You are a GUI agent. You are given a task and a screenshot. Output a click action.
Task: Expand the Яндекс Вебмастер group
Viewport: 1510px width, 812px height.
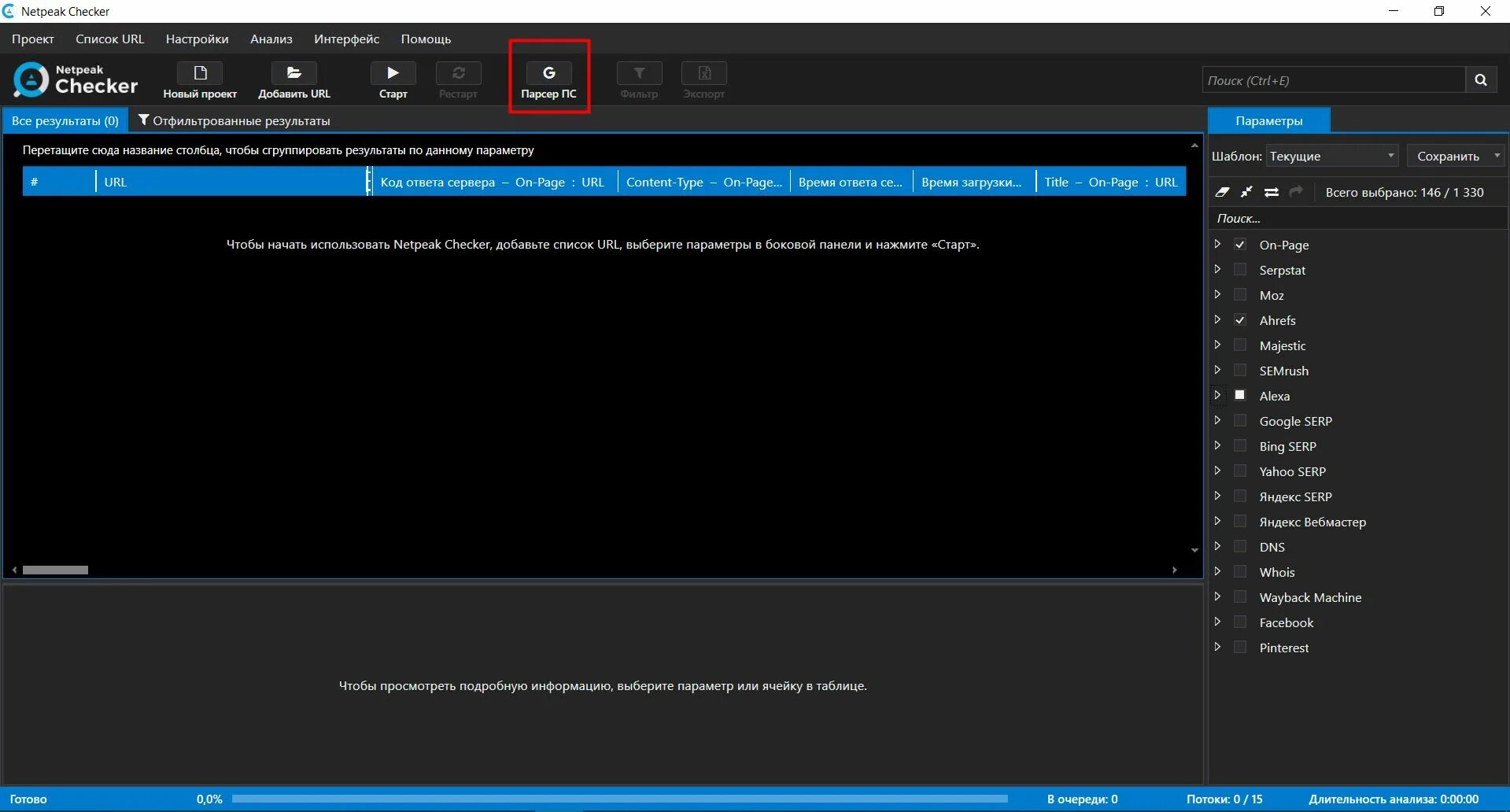(x=1217, y=521)
